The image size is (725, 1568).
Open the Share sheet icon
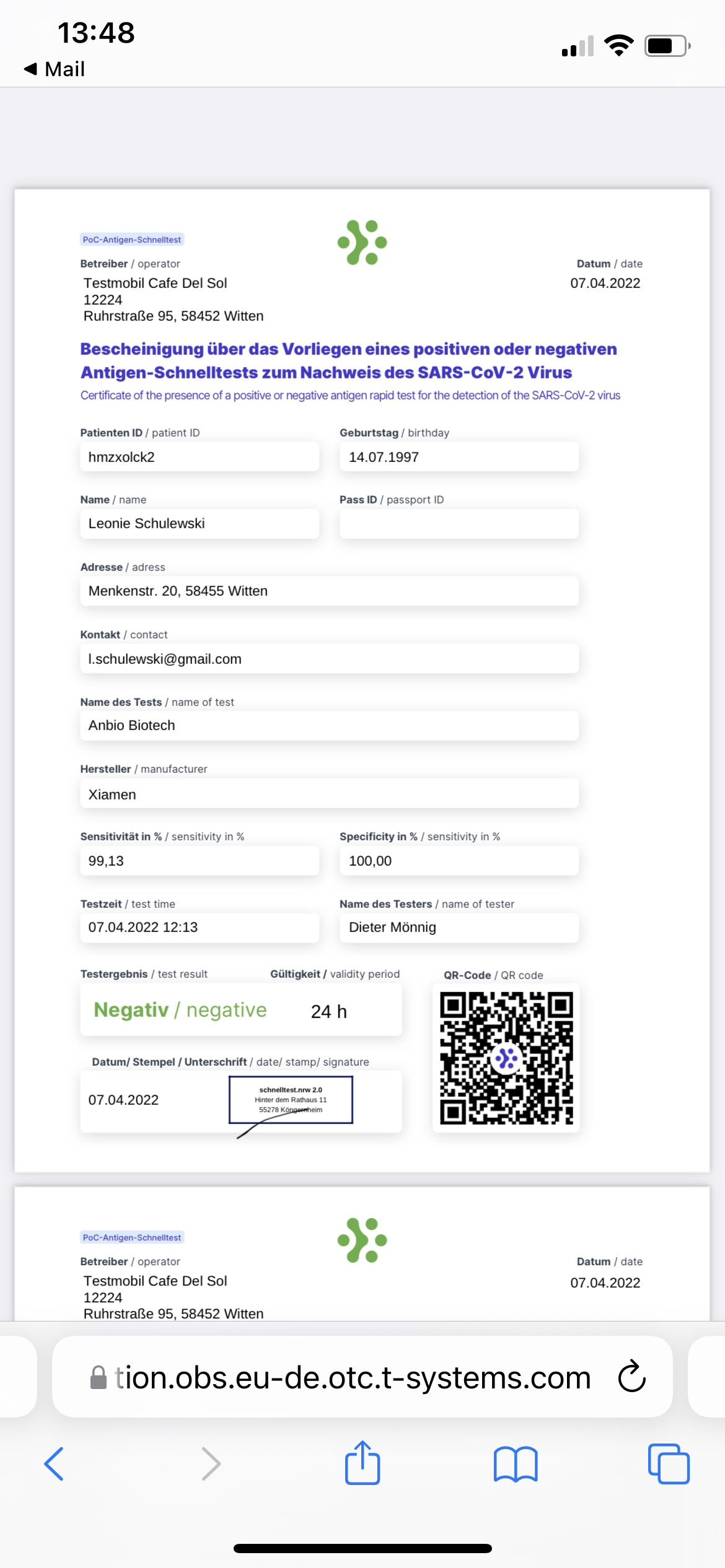point(362,1463)
